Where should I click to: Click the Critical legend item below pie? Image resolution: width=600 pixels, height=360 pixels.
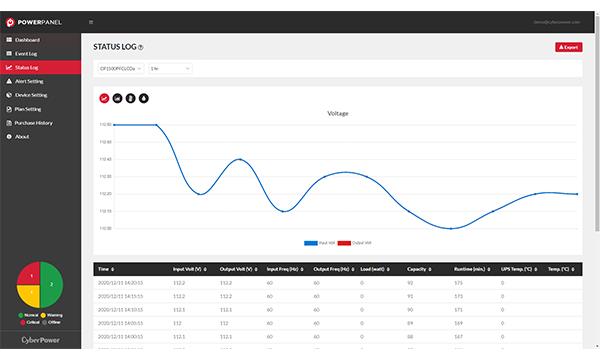(x=30, y=322)
